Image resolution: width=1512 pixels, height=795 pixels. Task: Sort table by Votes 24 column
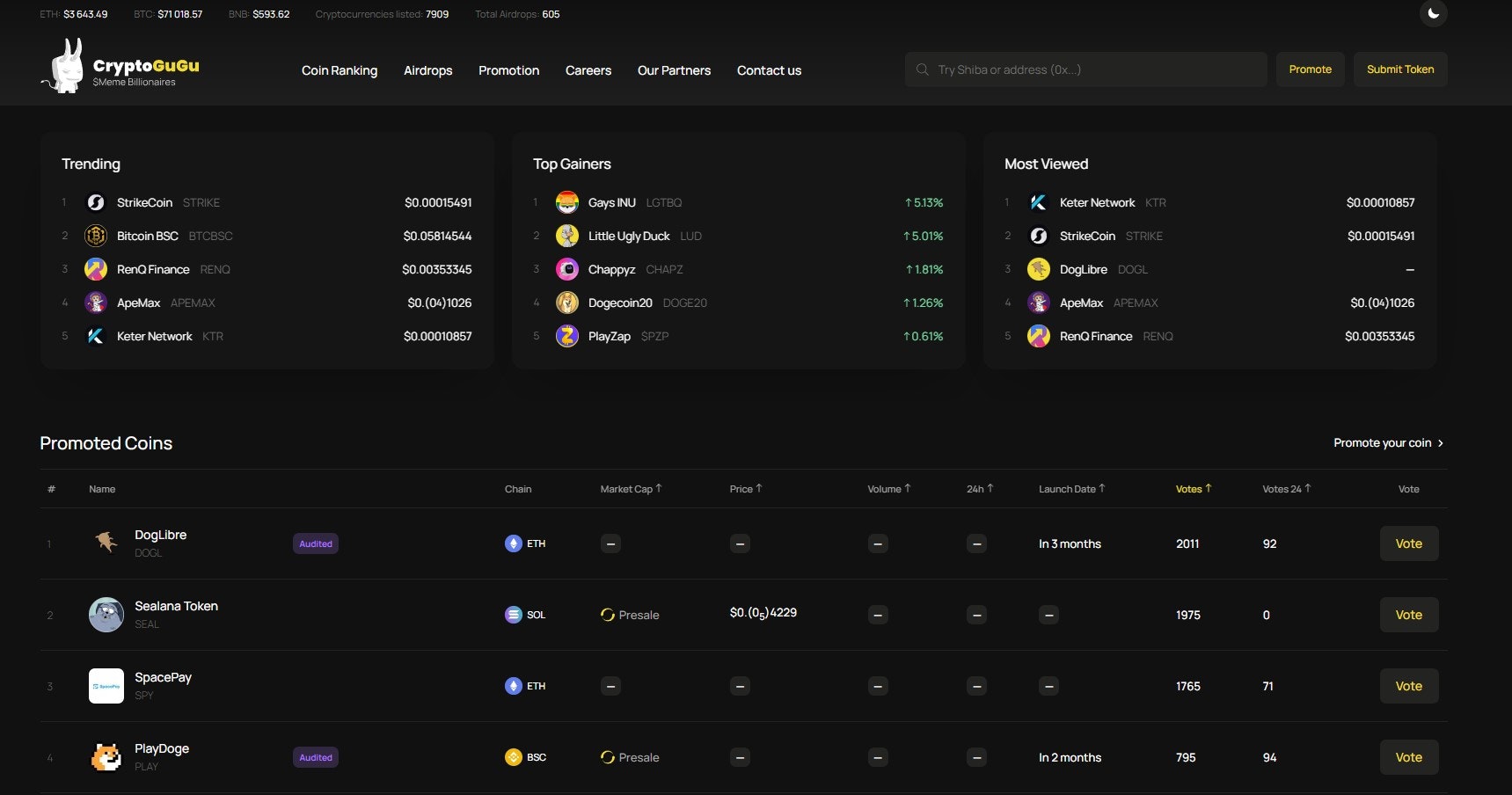pos(1287,489)
